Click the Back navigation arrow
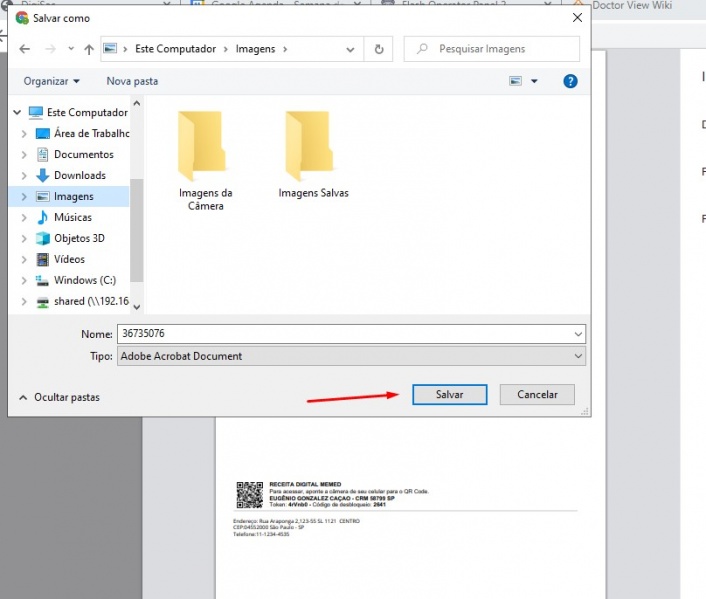Viewport: 706px width, 599px height. click(24, 49)
